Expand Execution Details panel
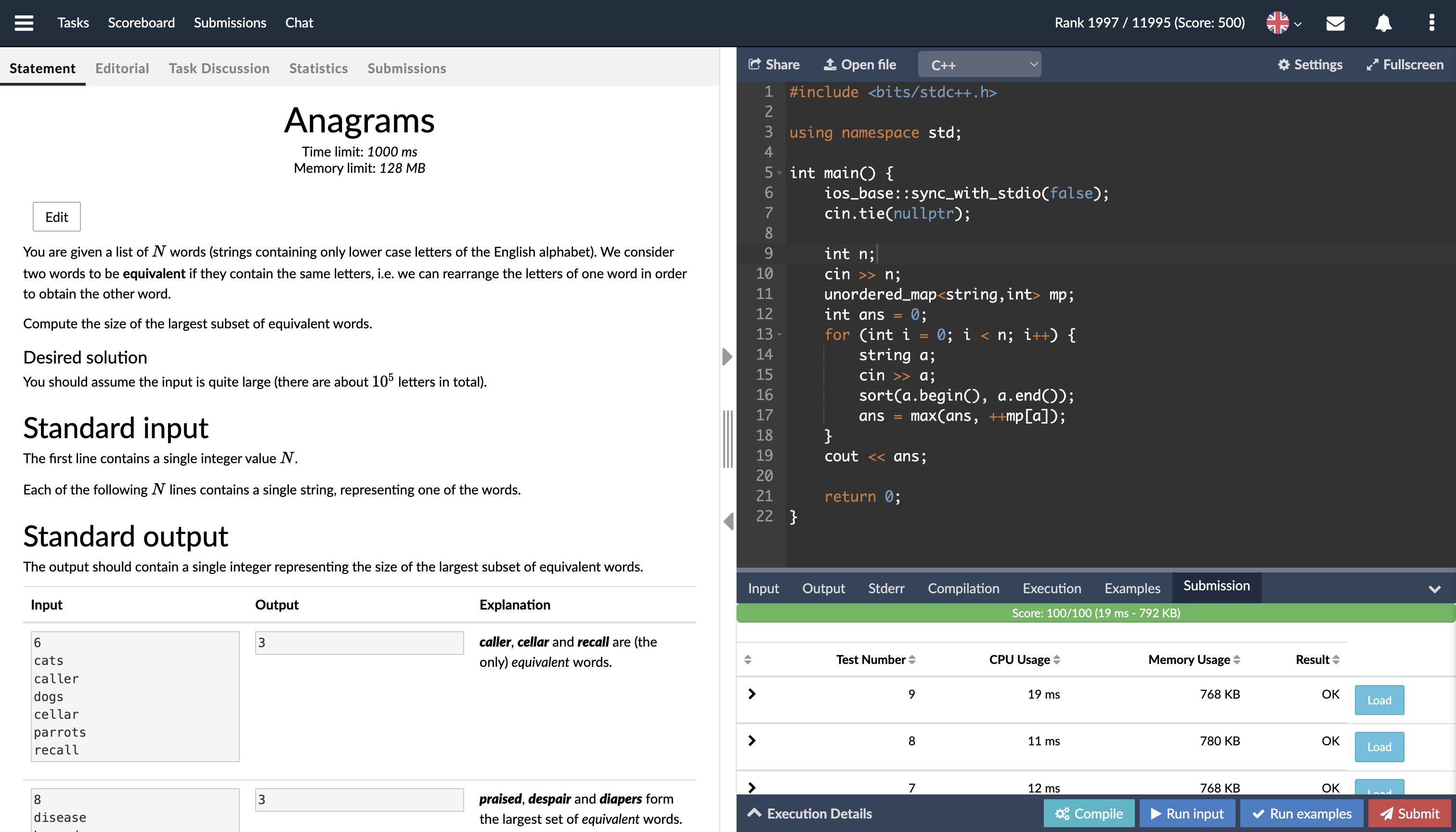The width and height of the screenshot is (1456, 832). [809, 813]
